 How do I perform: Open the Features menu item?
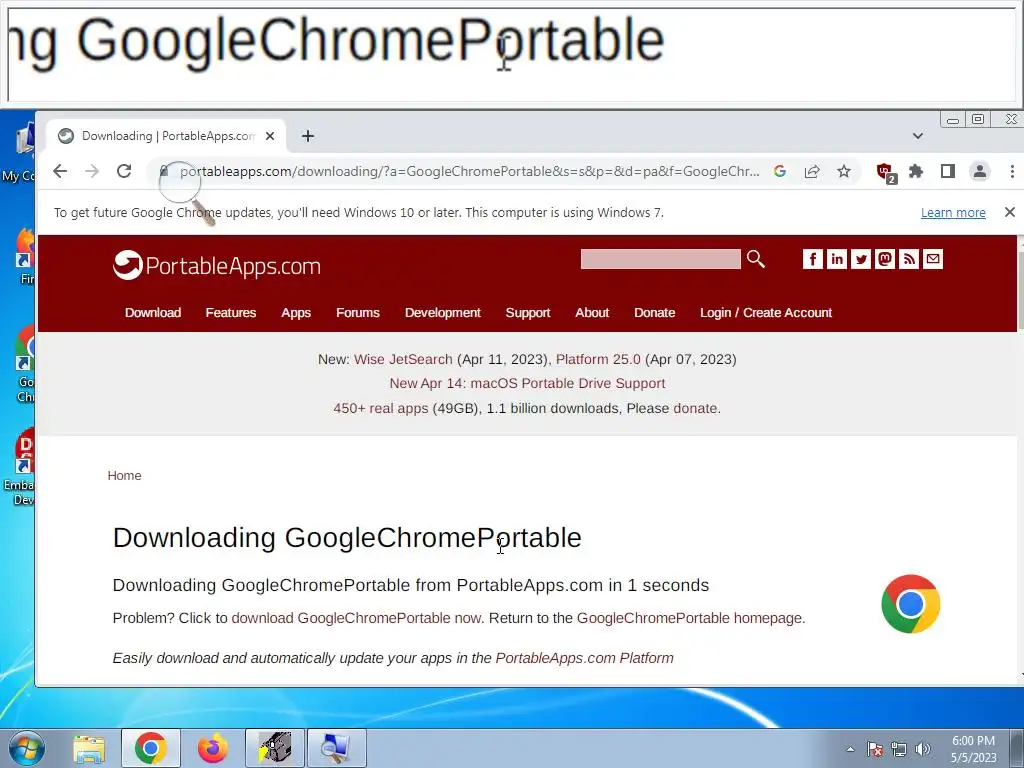231,312
